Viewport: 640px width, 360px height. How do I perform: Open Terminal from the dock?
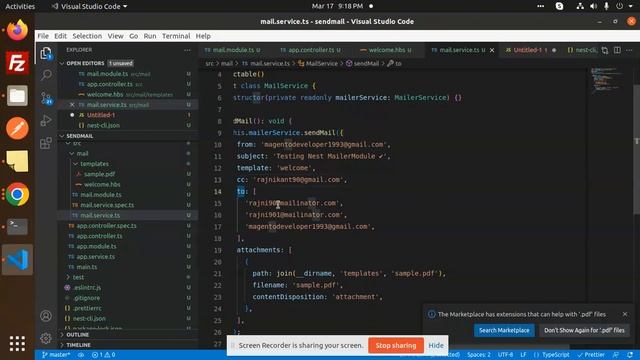[x=17, y=227]
